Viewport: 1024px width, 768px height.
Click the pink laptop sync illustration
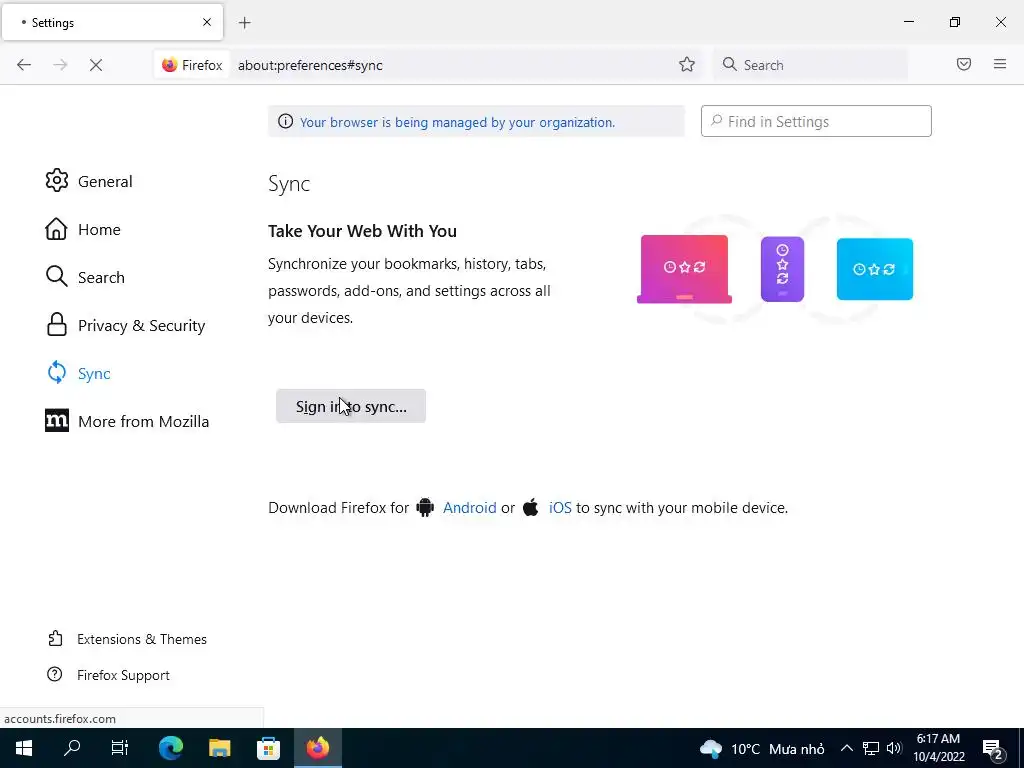point(684,269)
